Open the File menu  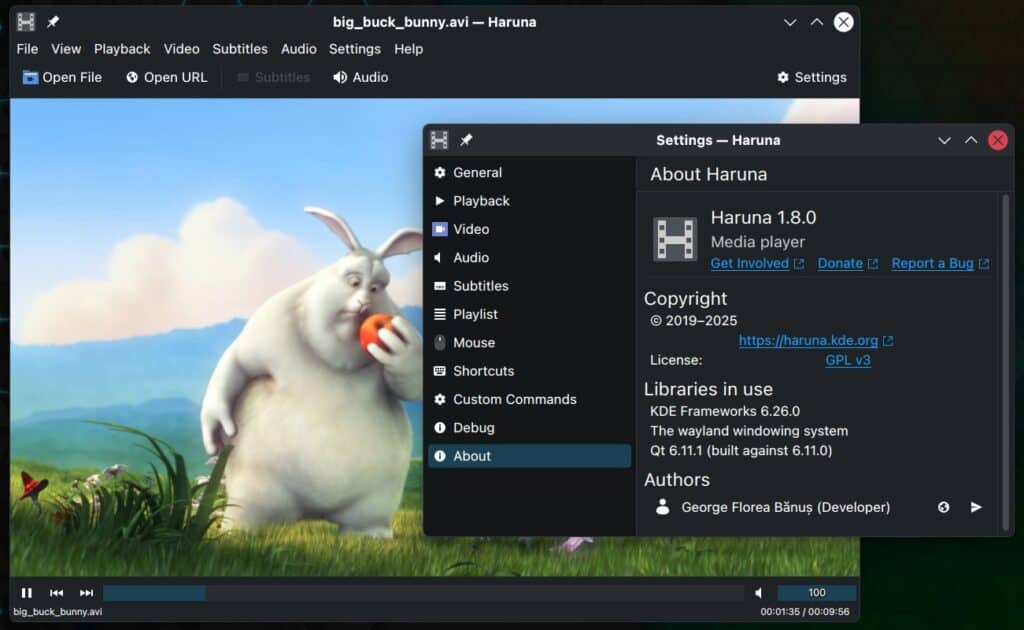tap(27, 49)
